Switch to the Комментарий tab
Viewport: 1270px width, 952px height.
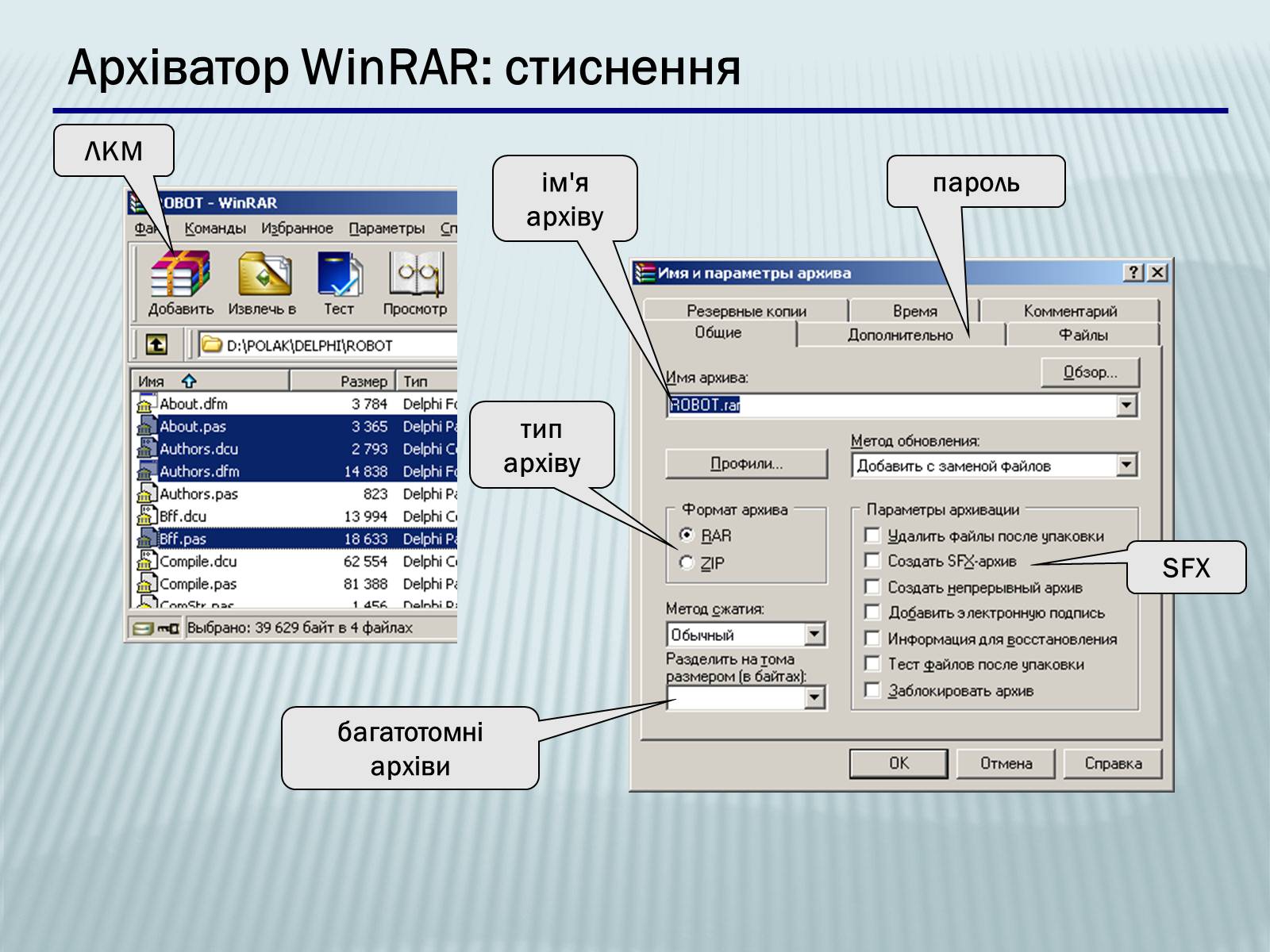click(x=1070, y=311)
